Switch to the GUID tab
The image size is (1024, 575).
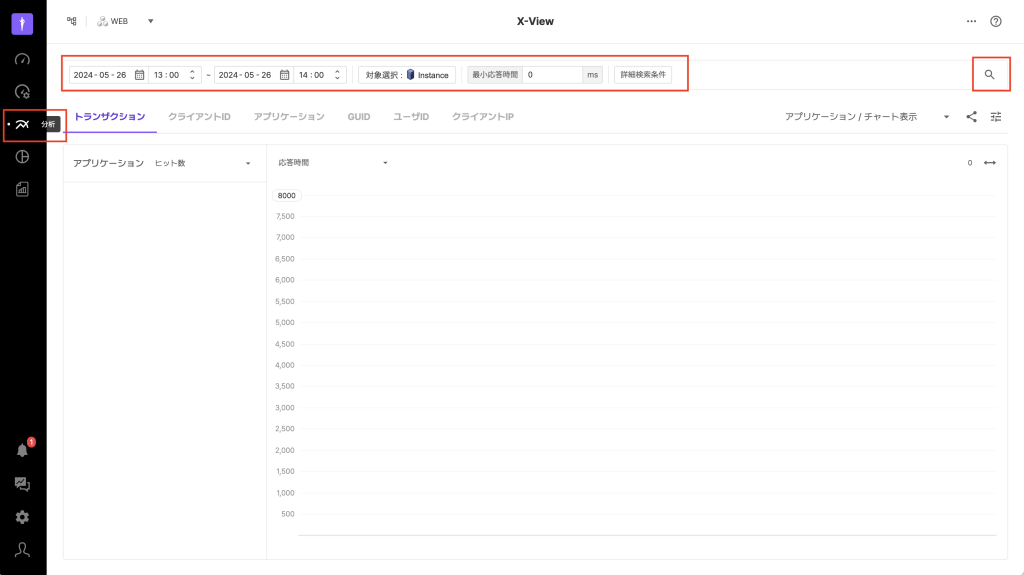[x=358, y=117]
